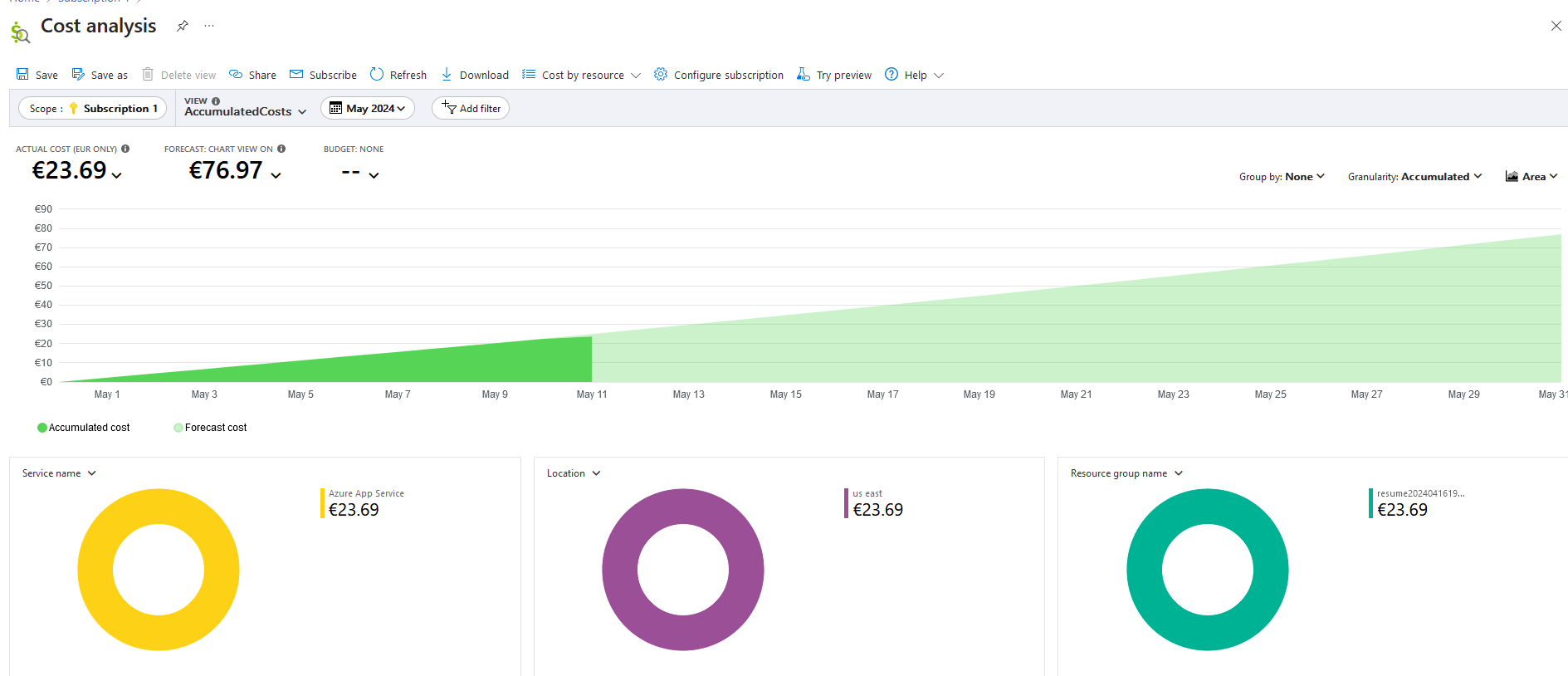This screenshot has height=676, width=1568.
Task: Click the Scope Subscription 1 pill
Action: 93,108
